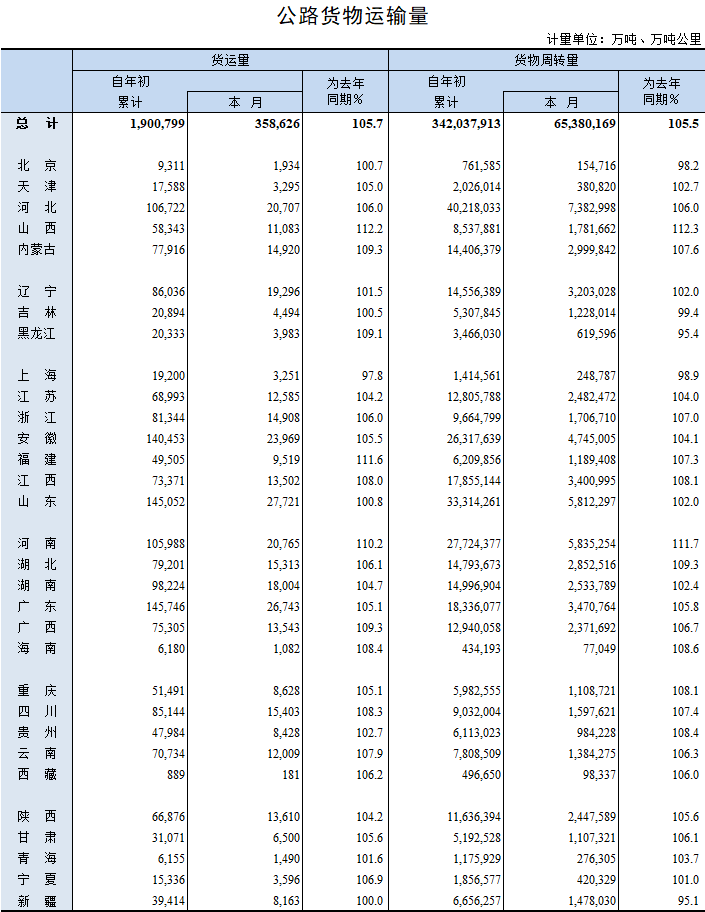The width and height of the screenshot is (705, 912).
Task: Click the unit note 计量单位：万吨、万吨公里
Action: pos(623,39)
